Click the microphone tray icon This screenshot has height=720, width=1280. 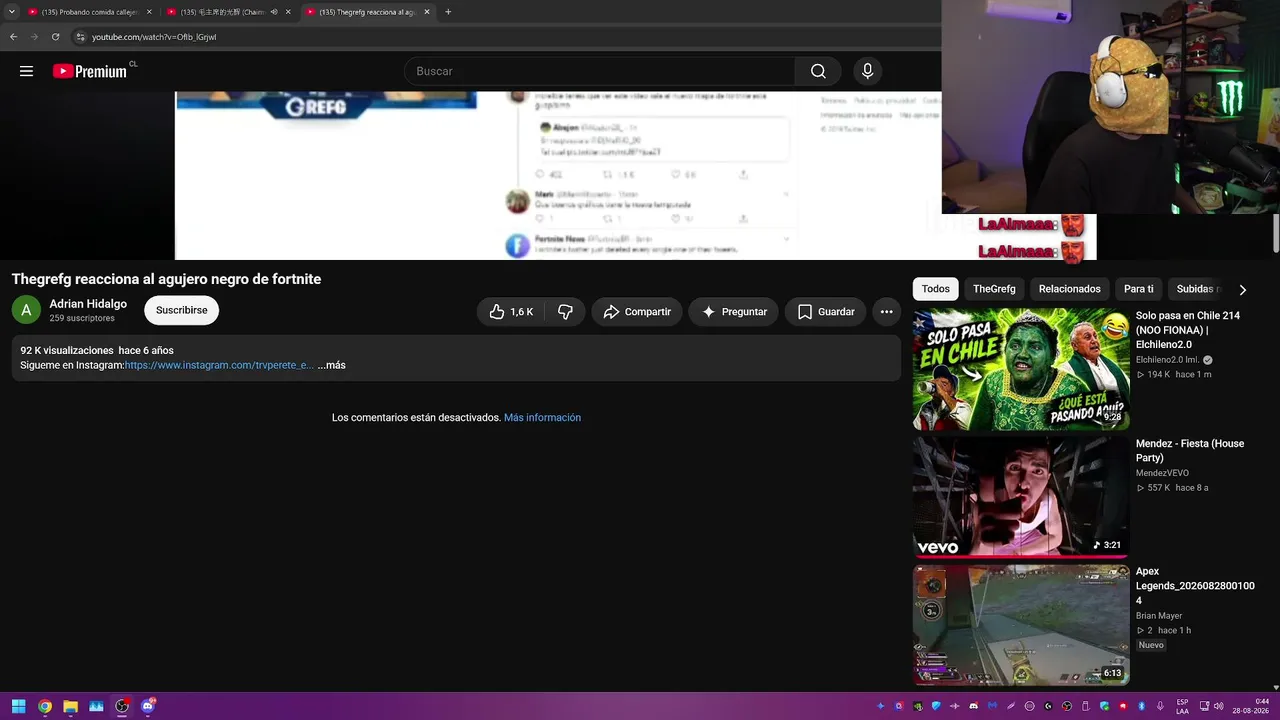(1160, 706)
